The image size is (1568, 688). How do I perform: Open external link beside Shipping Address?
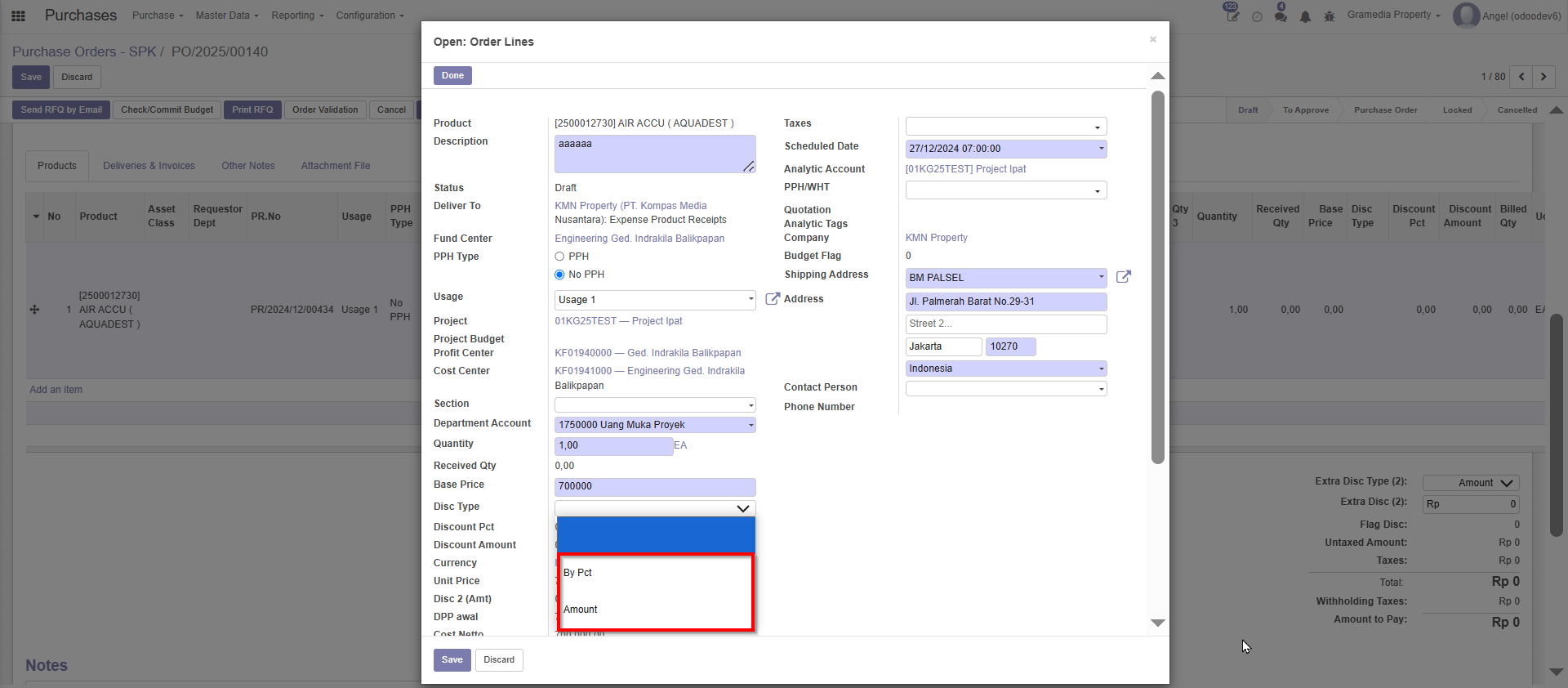[x=1124, y=276]
